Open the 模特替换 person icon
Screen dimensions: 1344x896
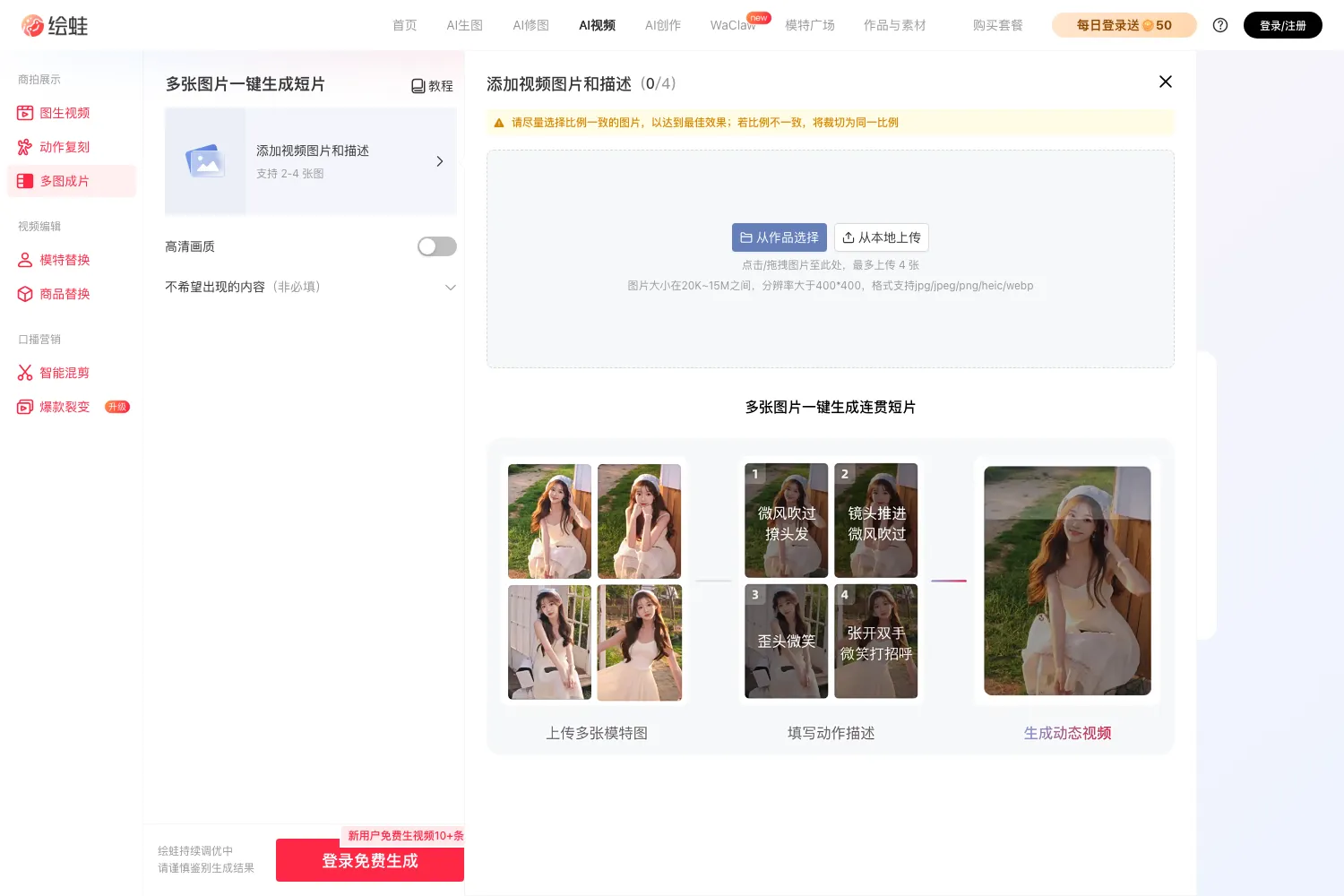25,260
